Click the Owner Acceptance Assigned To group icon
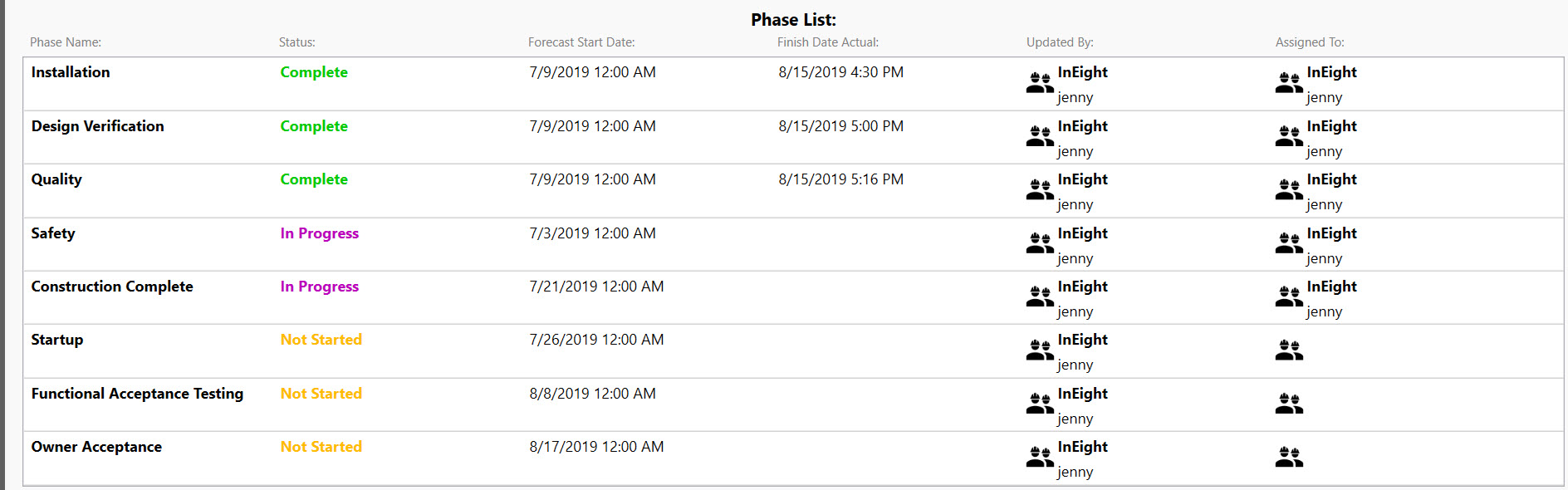 click(1289, 458)
